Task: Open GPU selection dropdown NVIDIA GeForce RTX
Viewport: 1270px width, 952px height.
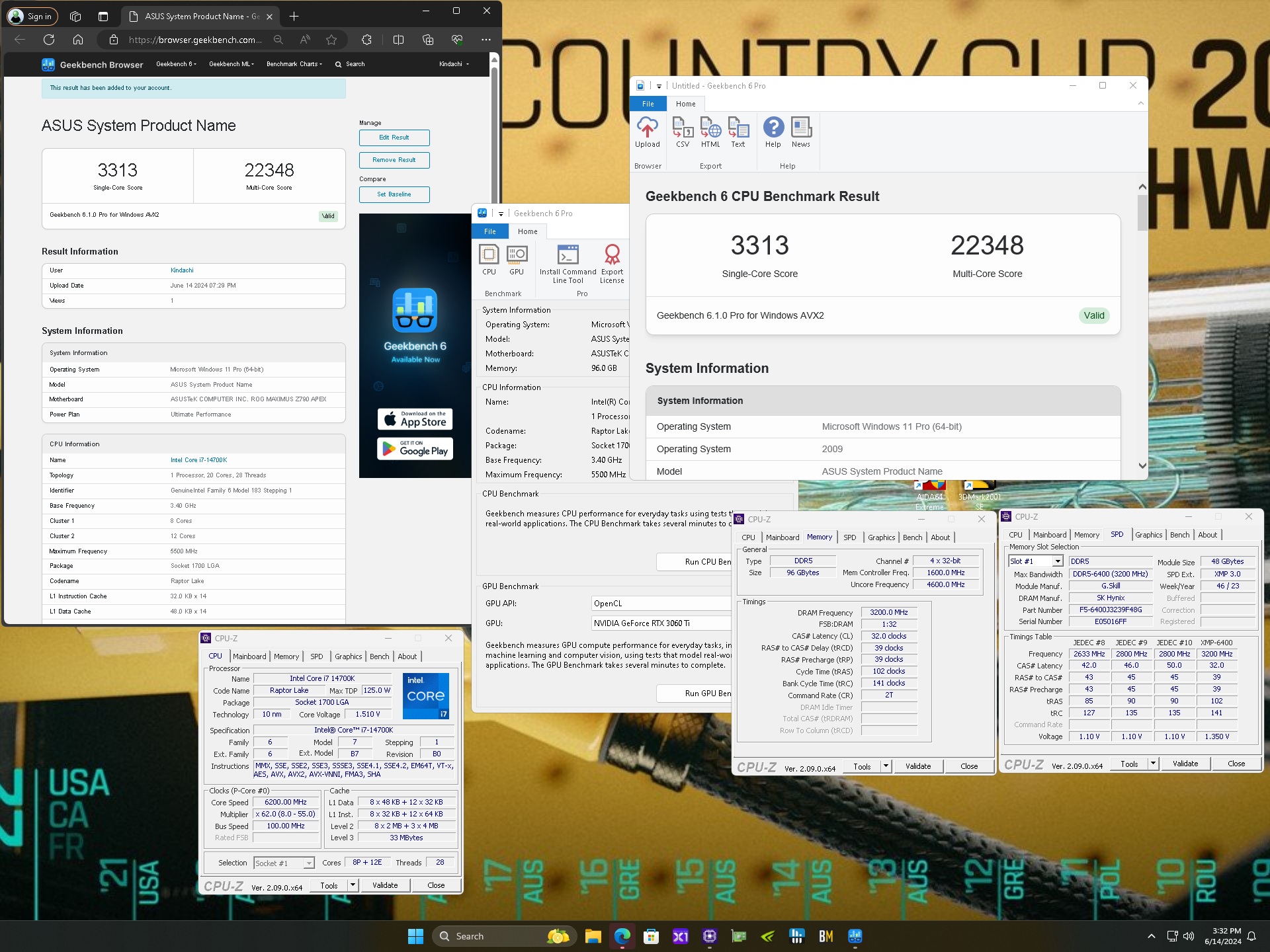Action: [x=661, y=623]
